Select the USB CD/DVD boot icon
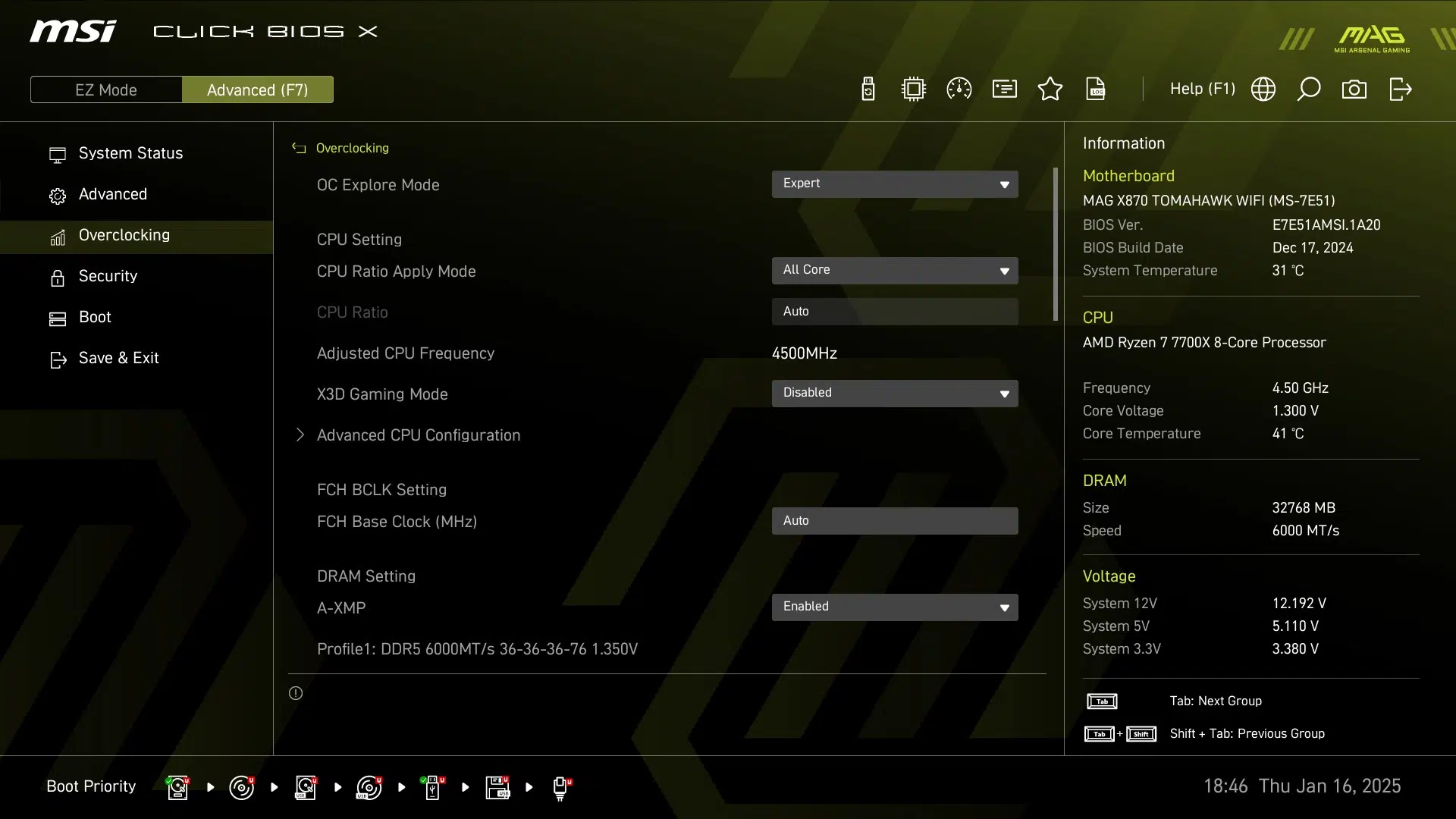Screen dimensions: 1456x819 tap(369, 787)
